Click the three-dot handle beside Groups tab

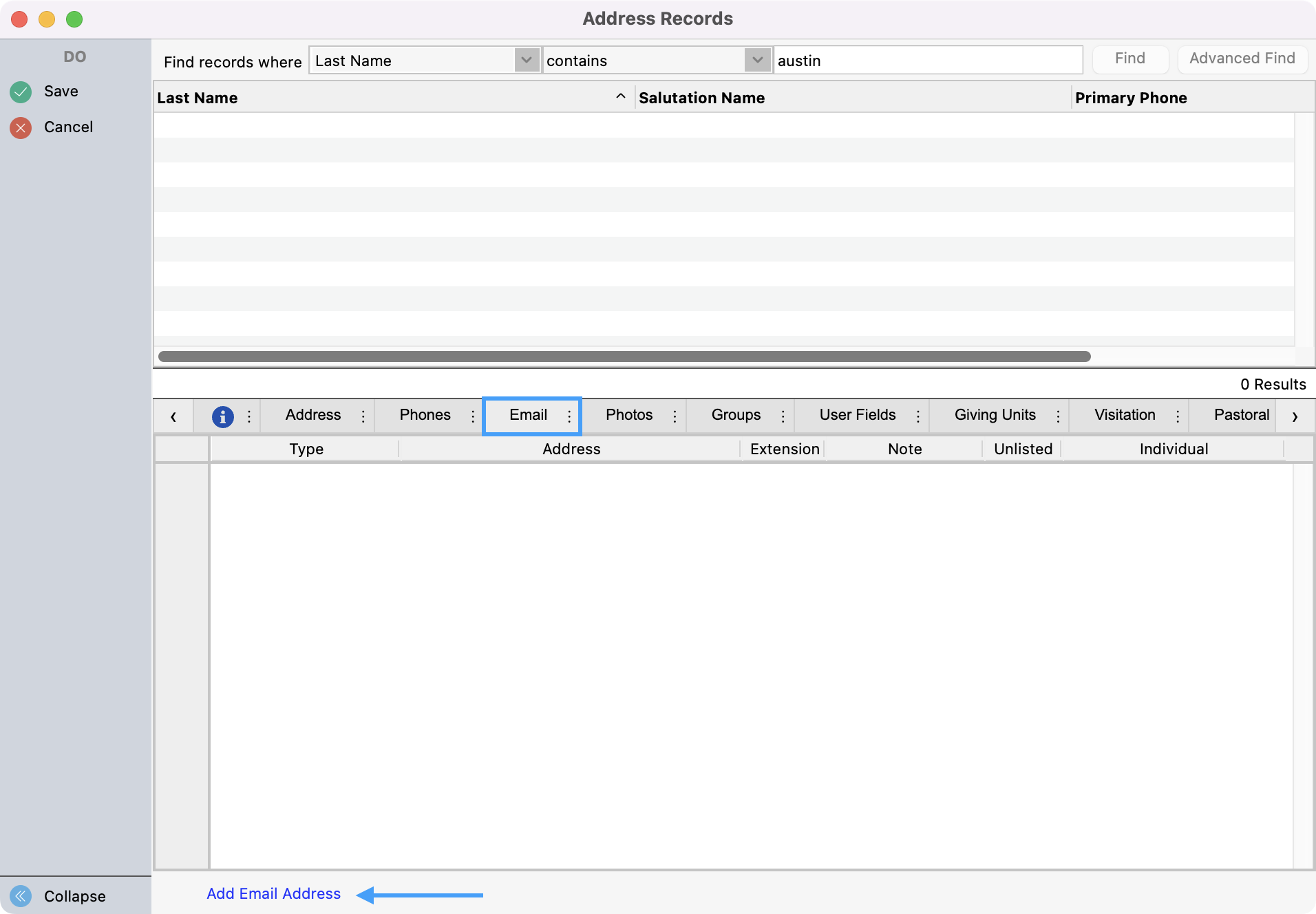click(783, 416)
